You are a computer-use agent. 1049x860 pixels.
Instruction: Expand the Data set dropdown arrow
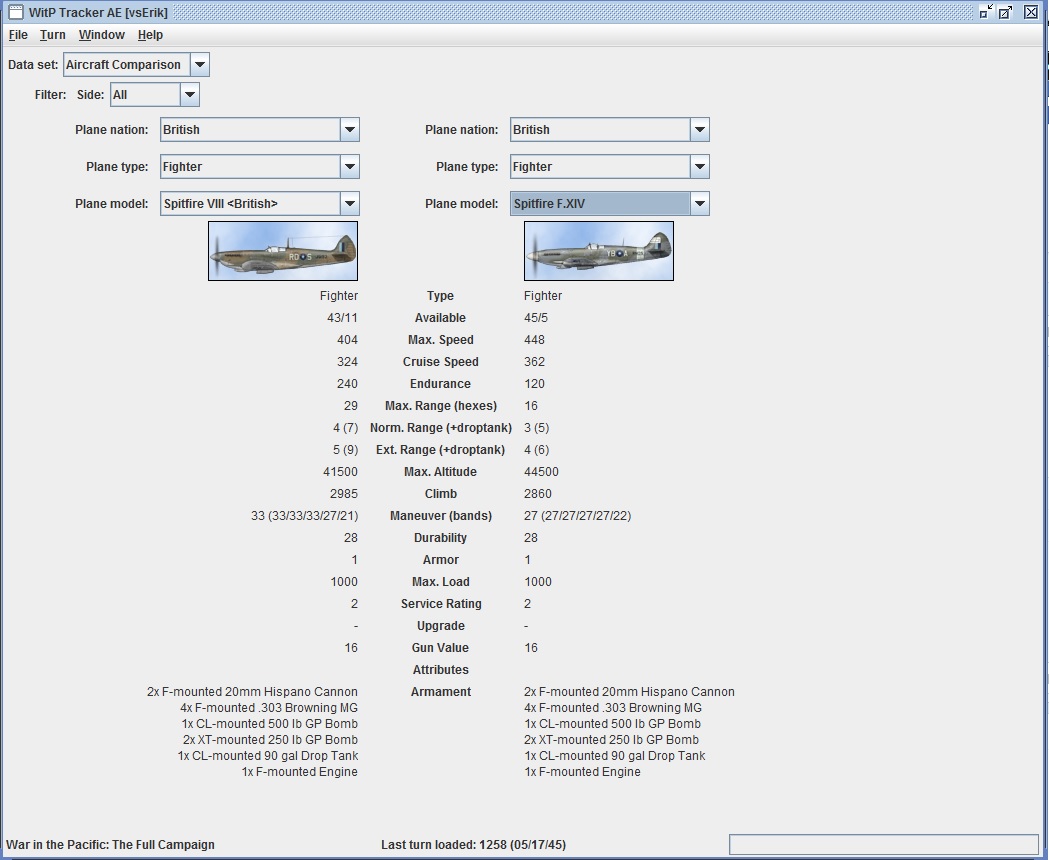(199, 65)
